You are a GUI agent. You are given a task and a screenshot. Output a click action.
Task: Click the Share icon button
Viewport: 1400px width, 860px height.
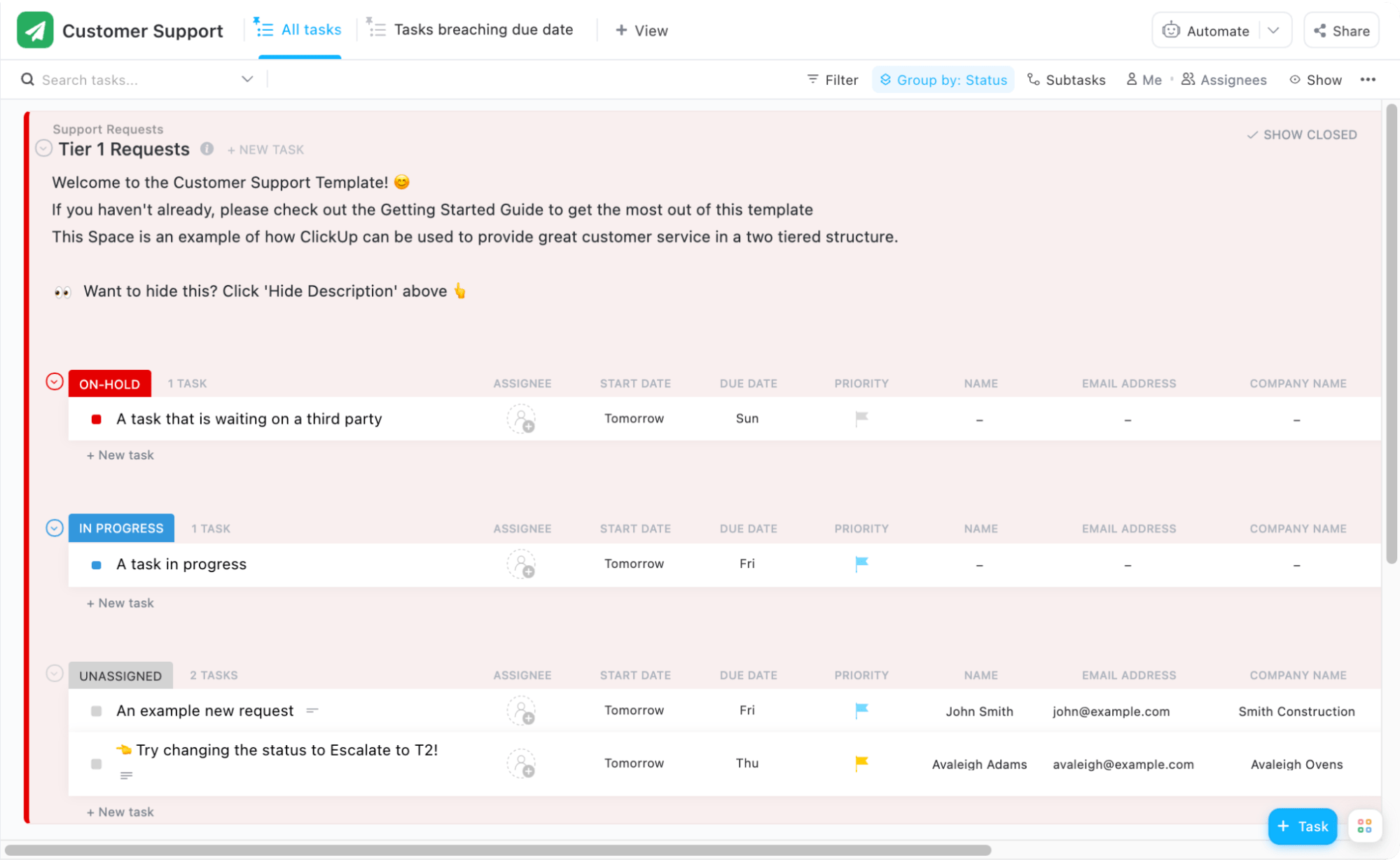coord(1322,30)
